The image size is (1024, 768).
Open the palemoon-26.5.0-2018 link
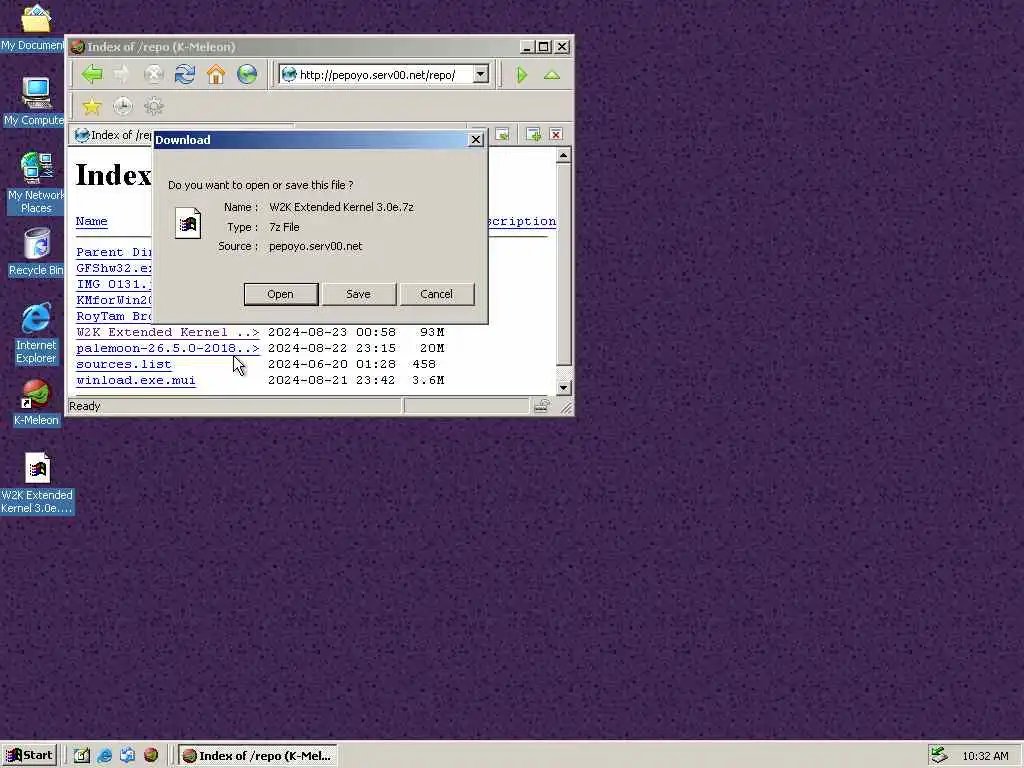pos(168,348)
